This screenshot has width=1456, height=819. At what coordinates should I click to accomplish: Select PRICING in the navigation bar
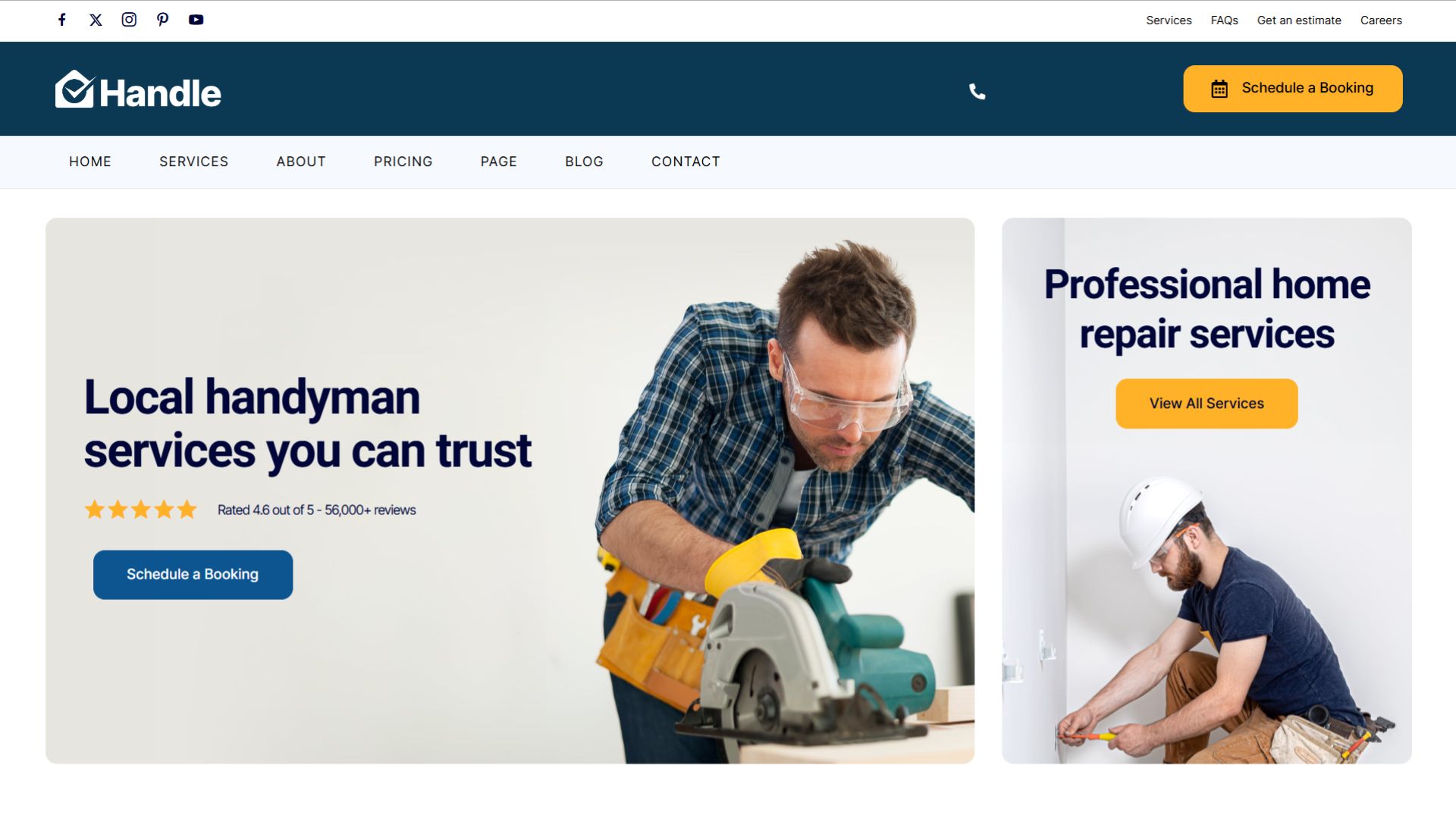point(403,162)
